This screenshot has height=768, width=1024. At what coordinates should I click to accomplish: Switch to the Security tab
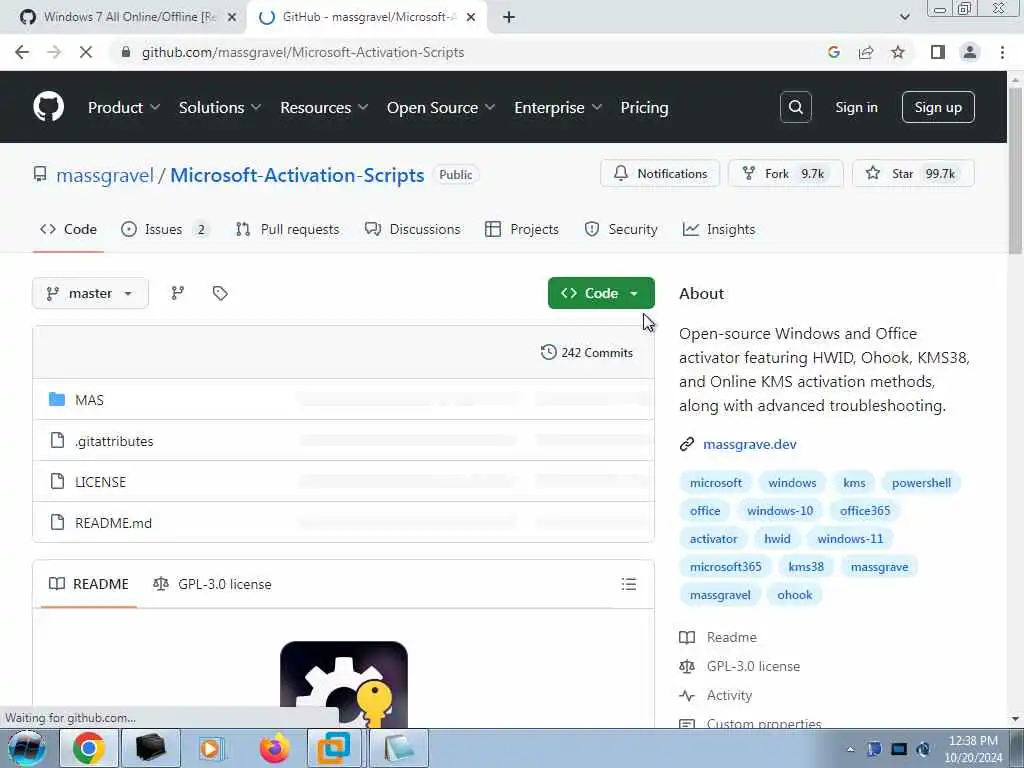point(620,229)
